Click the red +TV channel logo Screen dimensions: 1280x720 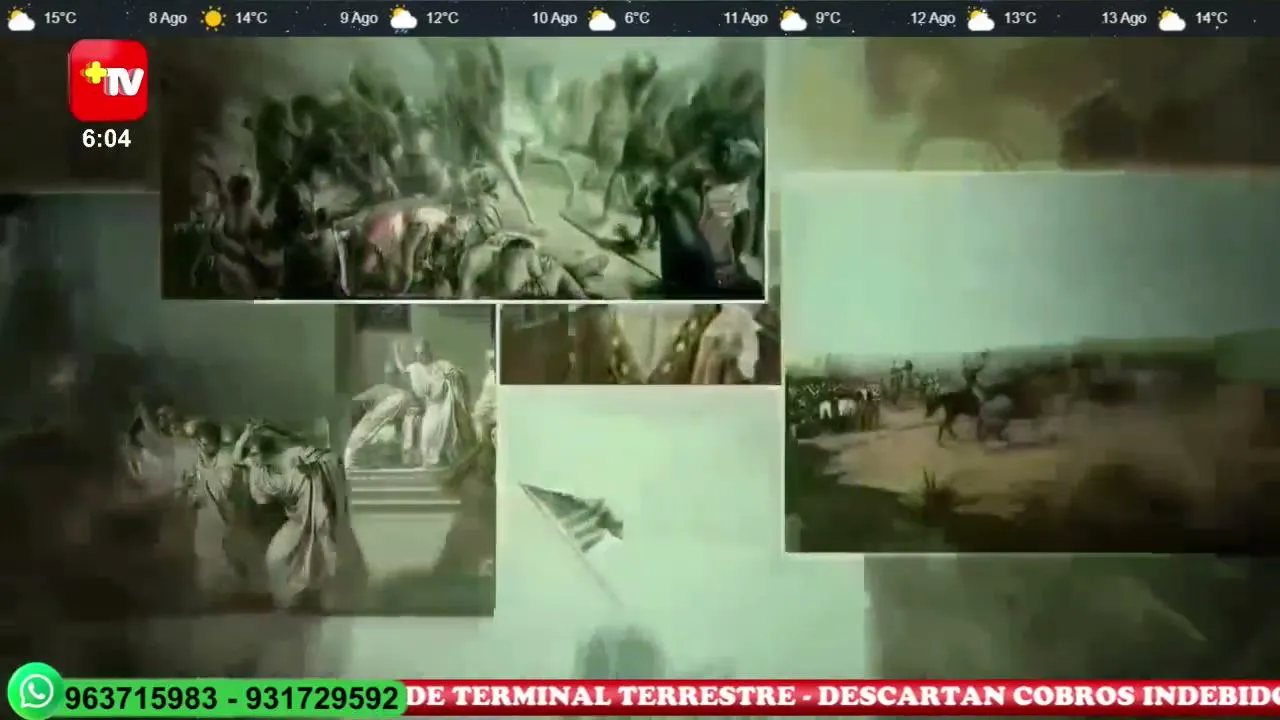click(x=108, y=80)
